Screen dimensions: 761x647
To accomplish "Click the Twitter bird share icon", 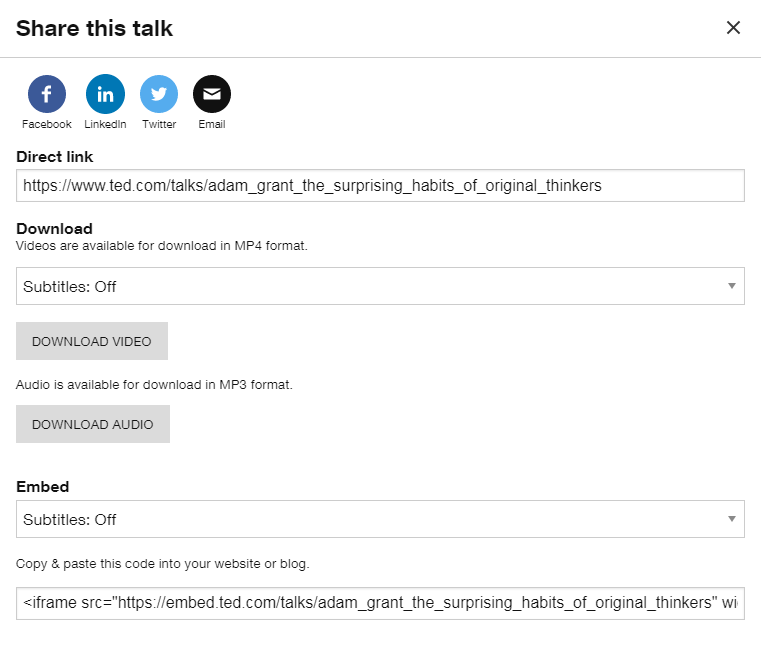I will pos(159,94).
